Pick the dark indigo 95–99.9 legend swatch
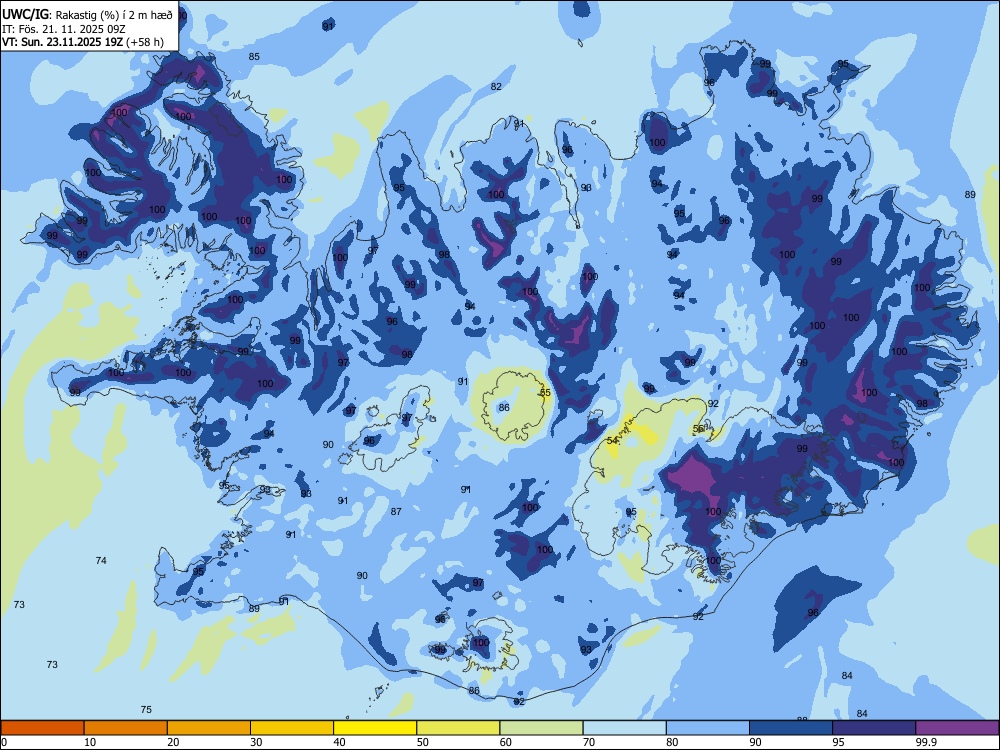The height and width of the screenshot is (750, 1000). [874, 728]
